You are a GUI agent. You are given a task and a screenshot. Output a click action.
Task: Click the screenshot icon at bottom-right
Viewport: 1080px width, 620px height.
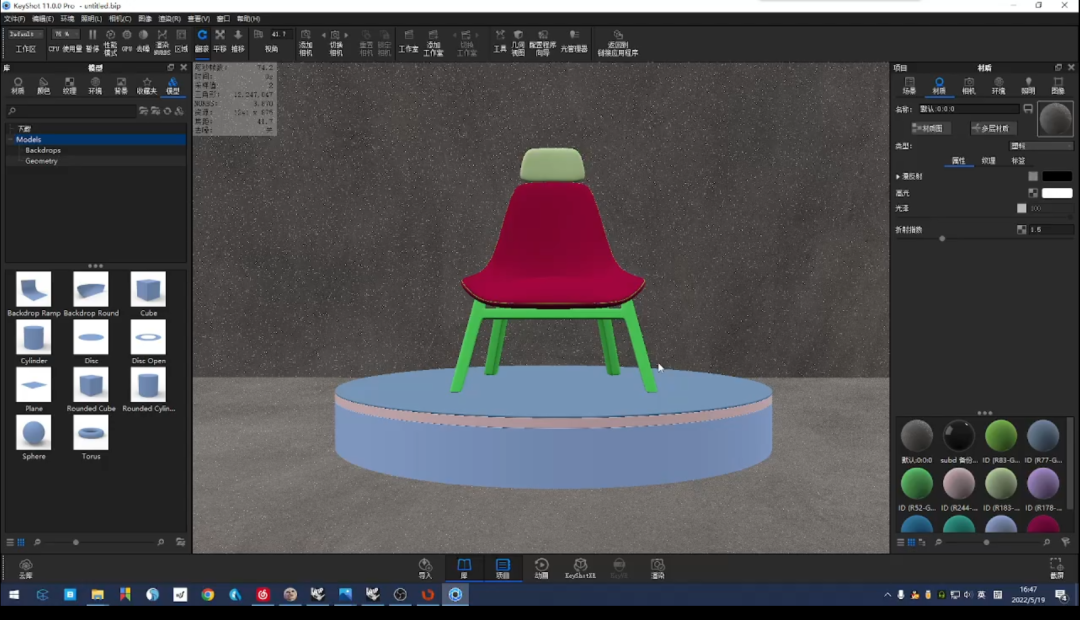tap(1057, 568)
